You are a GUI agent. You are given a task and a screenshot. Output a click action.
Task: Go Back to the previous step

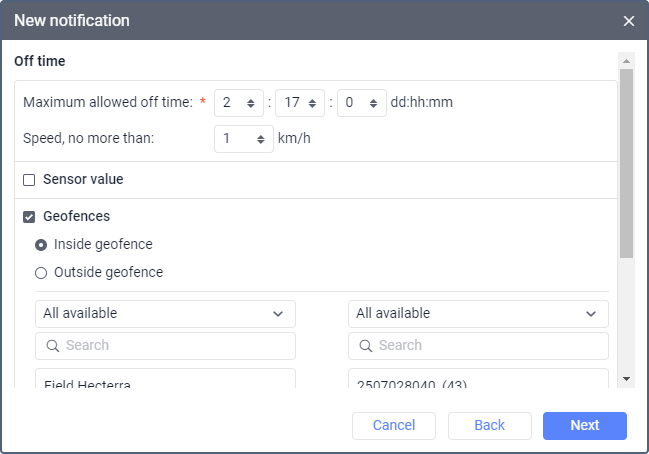pos(489,426)
